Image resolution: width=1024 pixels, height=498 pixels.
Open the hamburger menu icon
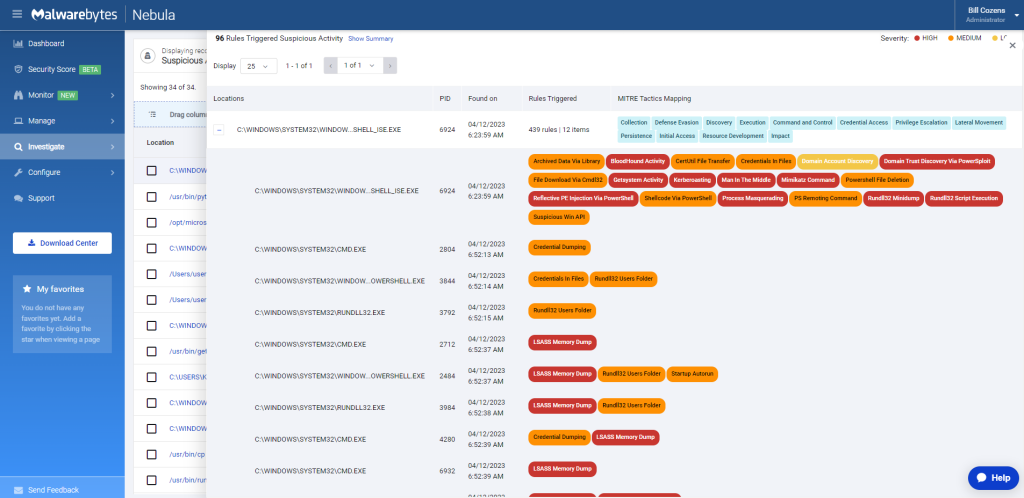pos(17,14)
